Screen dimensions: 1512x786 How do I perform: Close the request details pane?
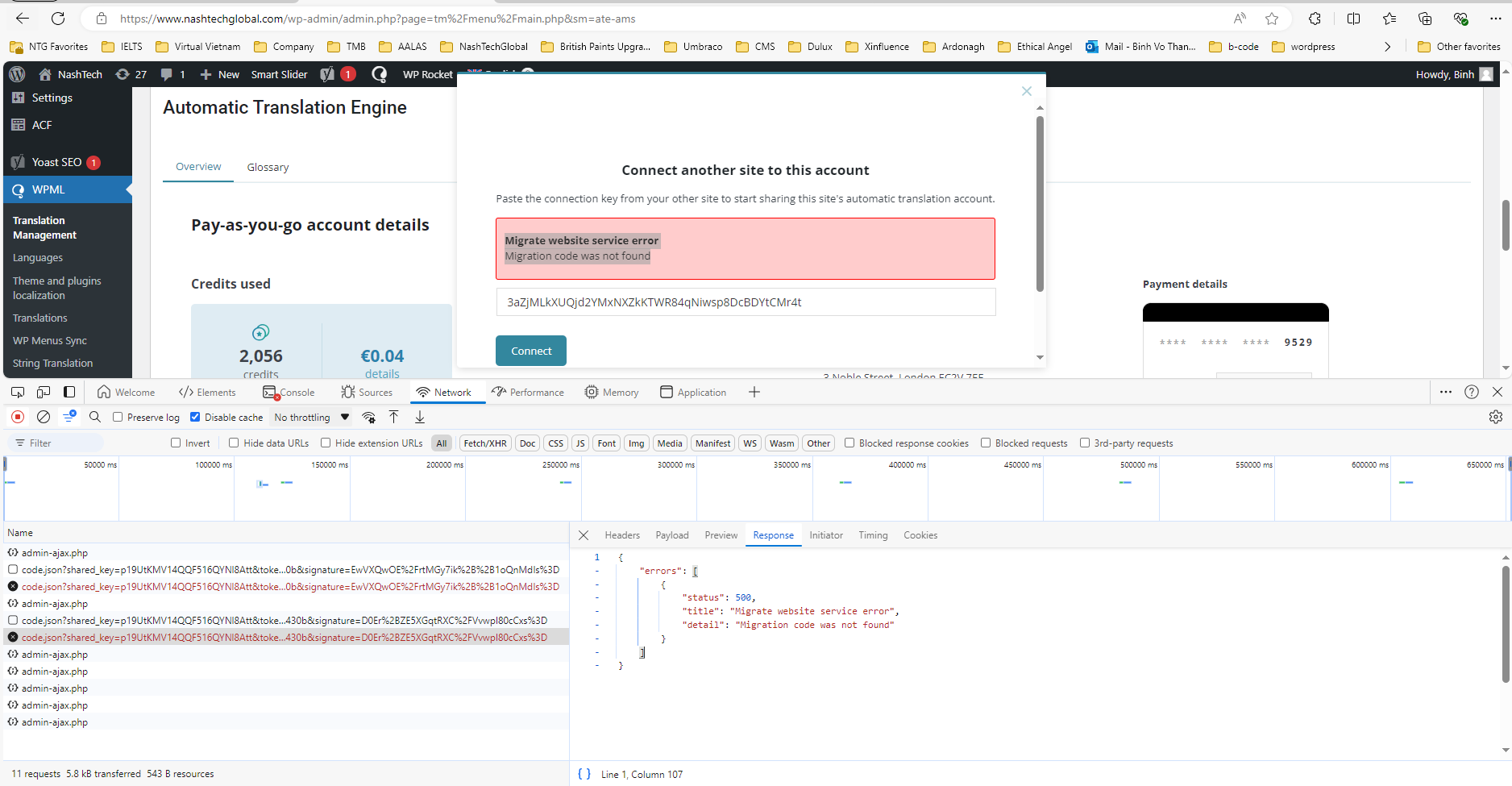(584, 535)
